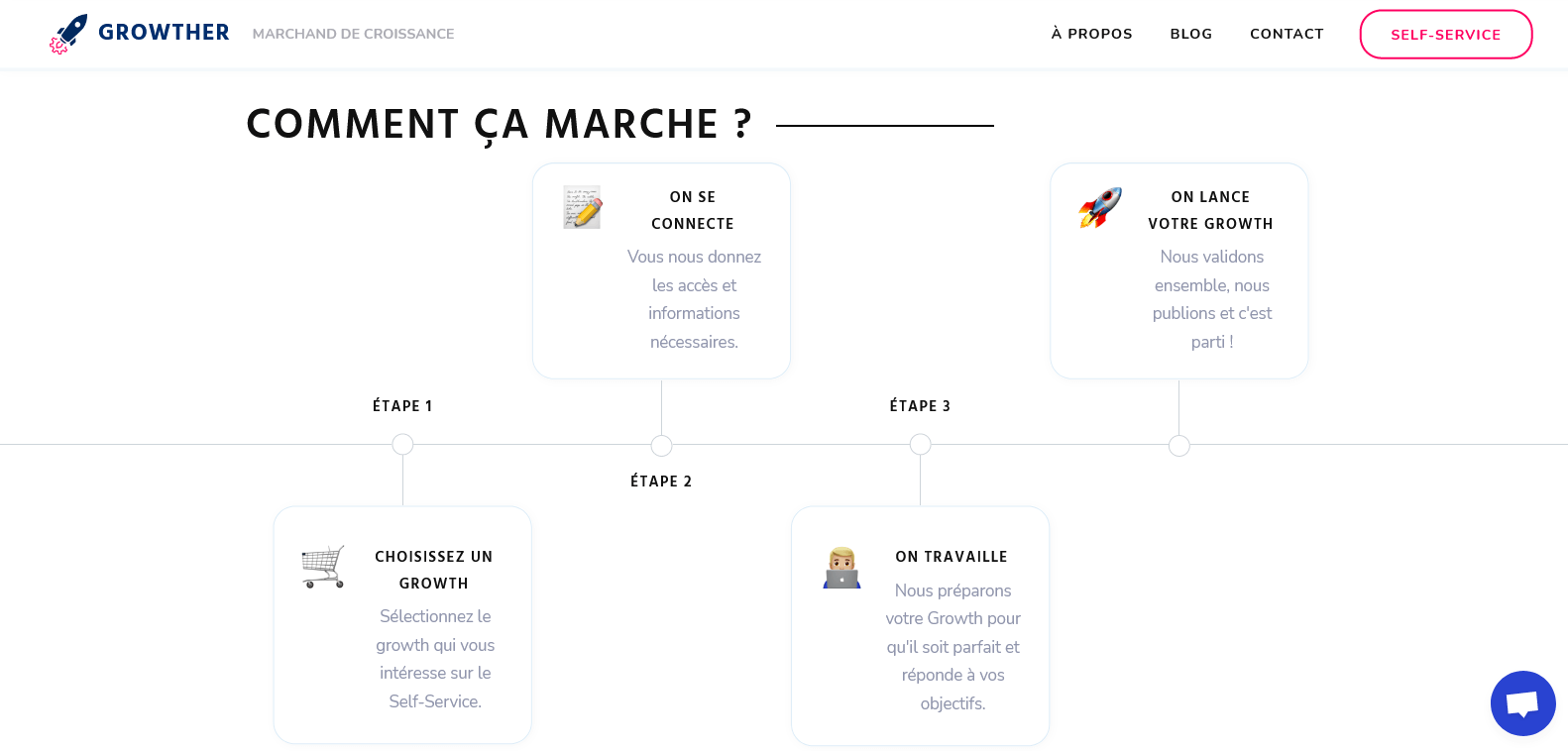Select the Étape 2 timeline dot
The image size is (1568, 751).
[x=661, y=446]
